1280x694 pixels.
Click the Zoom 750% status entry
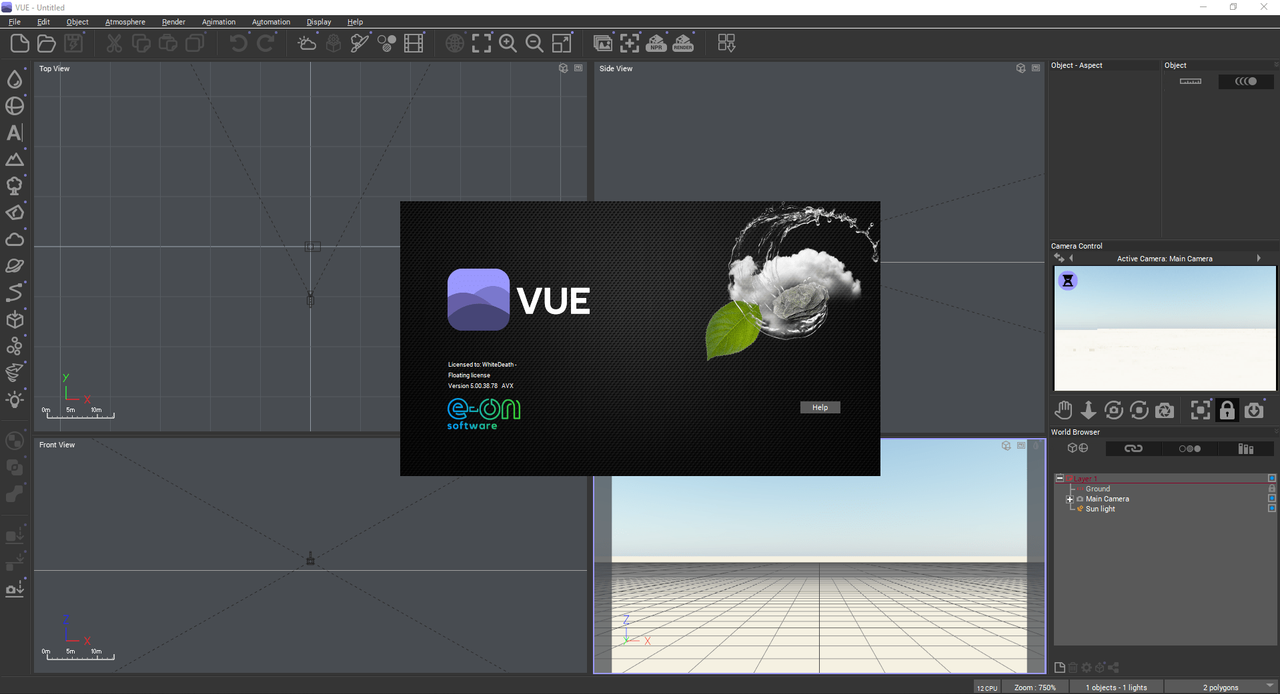coord(1034,687)
